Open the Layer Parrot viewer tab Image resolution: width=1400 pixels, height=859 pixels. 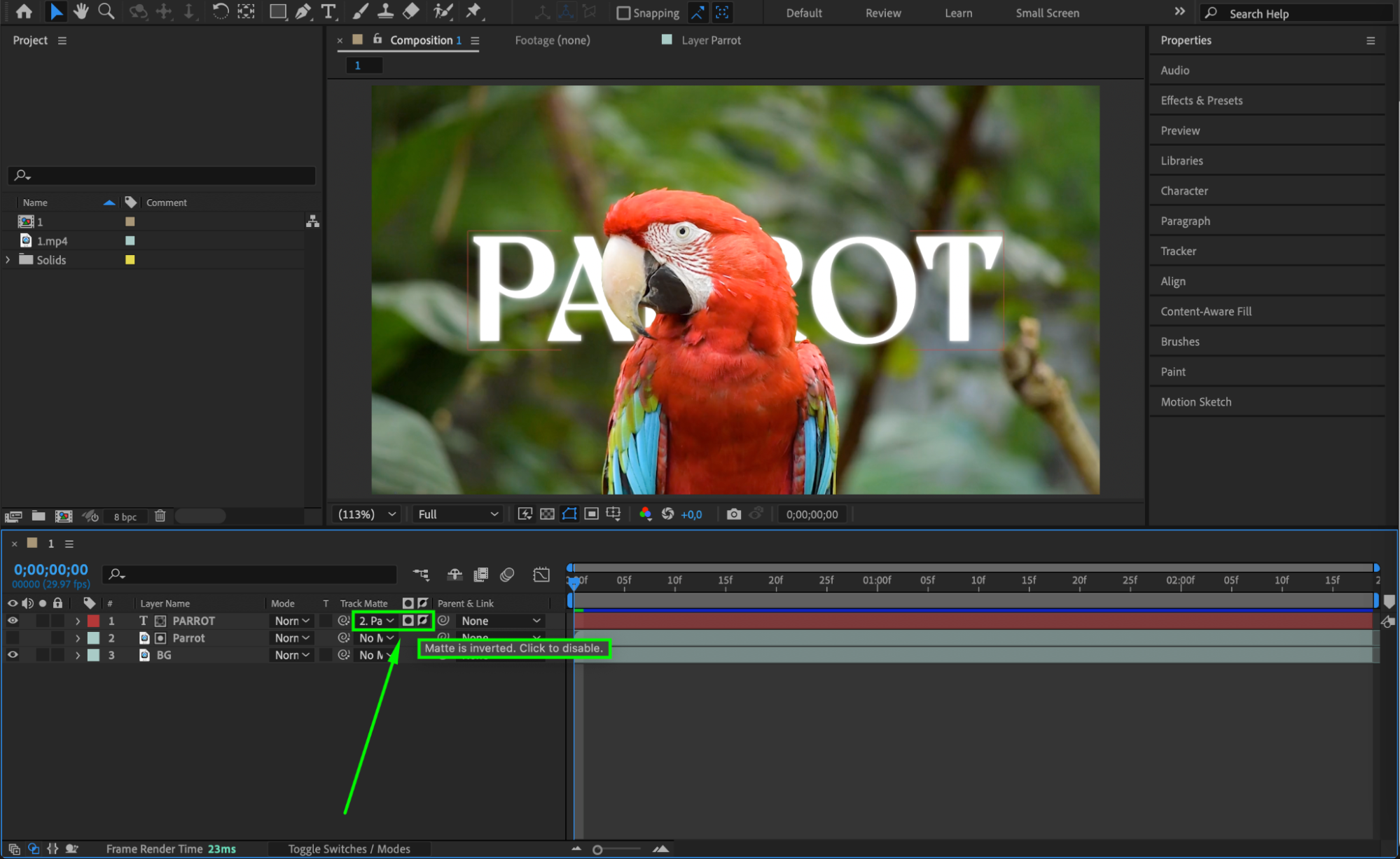(710, 41)
